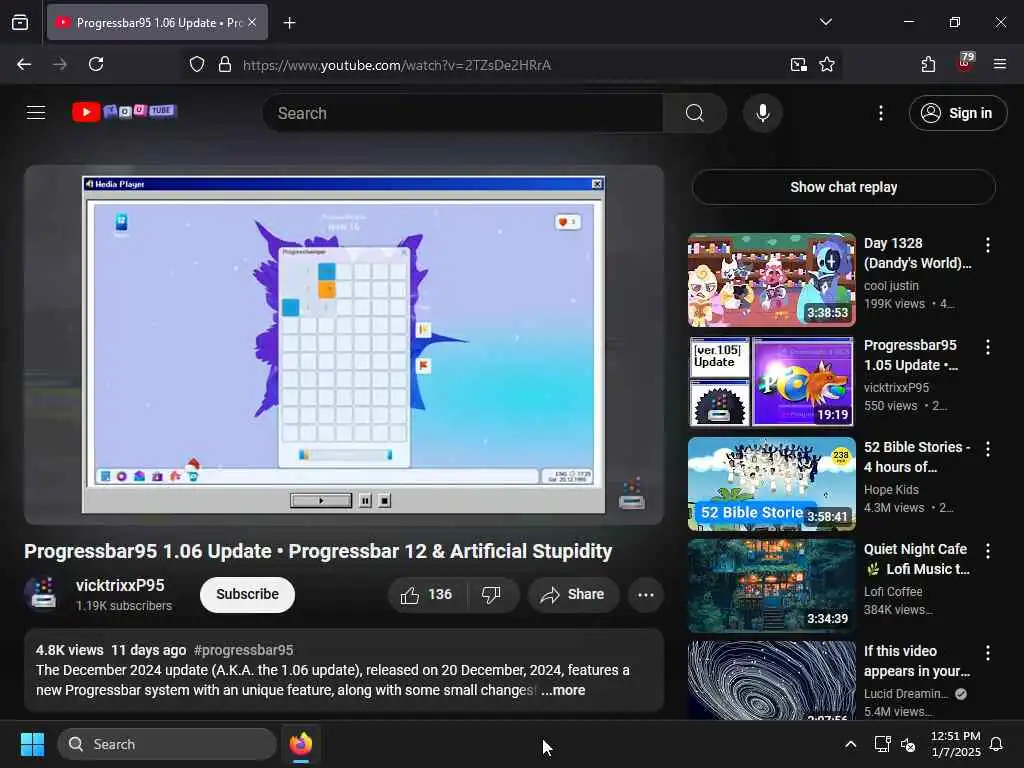
Task: Reload the current page
Action: (96, 64)
